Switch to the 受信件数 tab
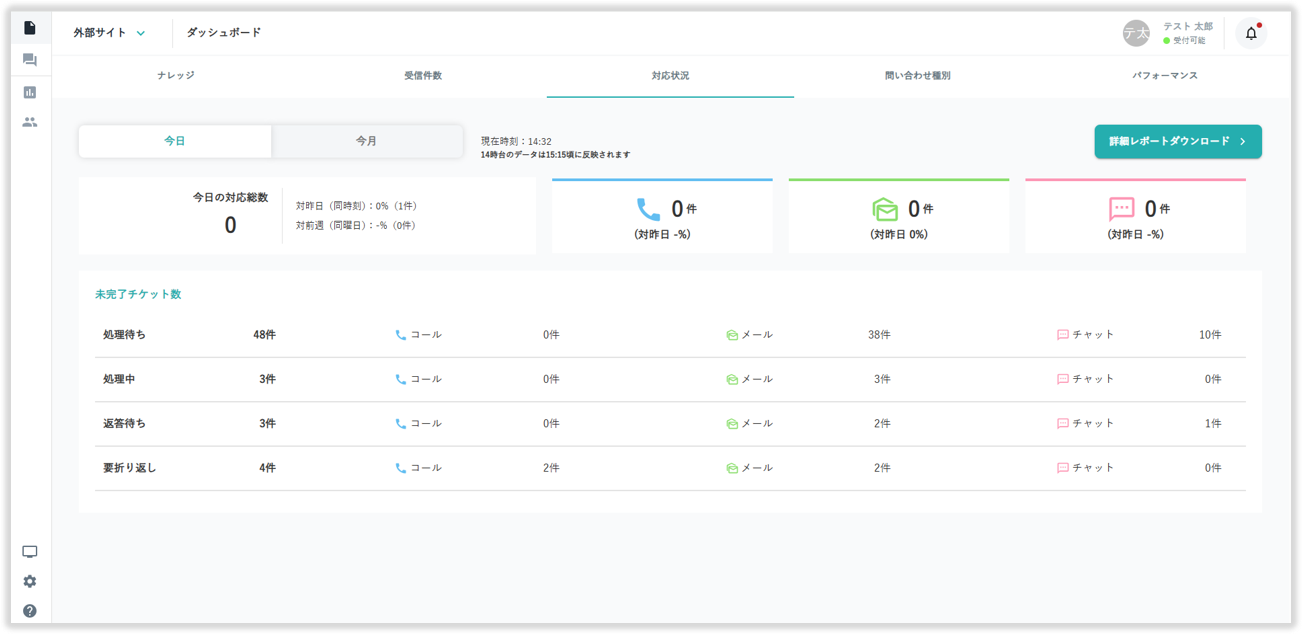1302x634 pixels. (423, 76)
